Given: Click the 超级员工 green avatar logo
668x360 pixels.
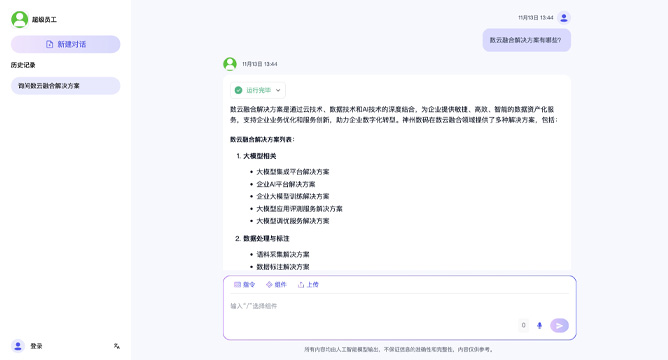Looking at the screenshot, I should (x=20, y=19).
